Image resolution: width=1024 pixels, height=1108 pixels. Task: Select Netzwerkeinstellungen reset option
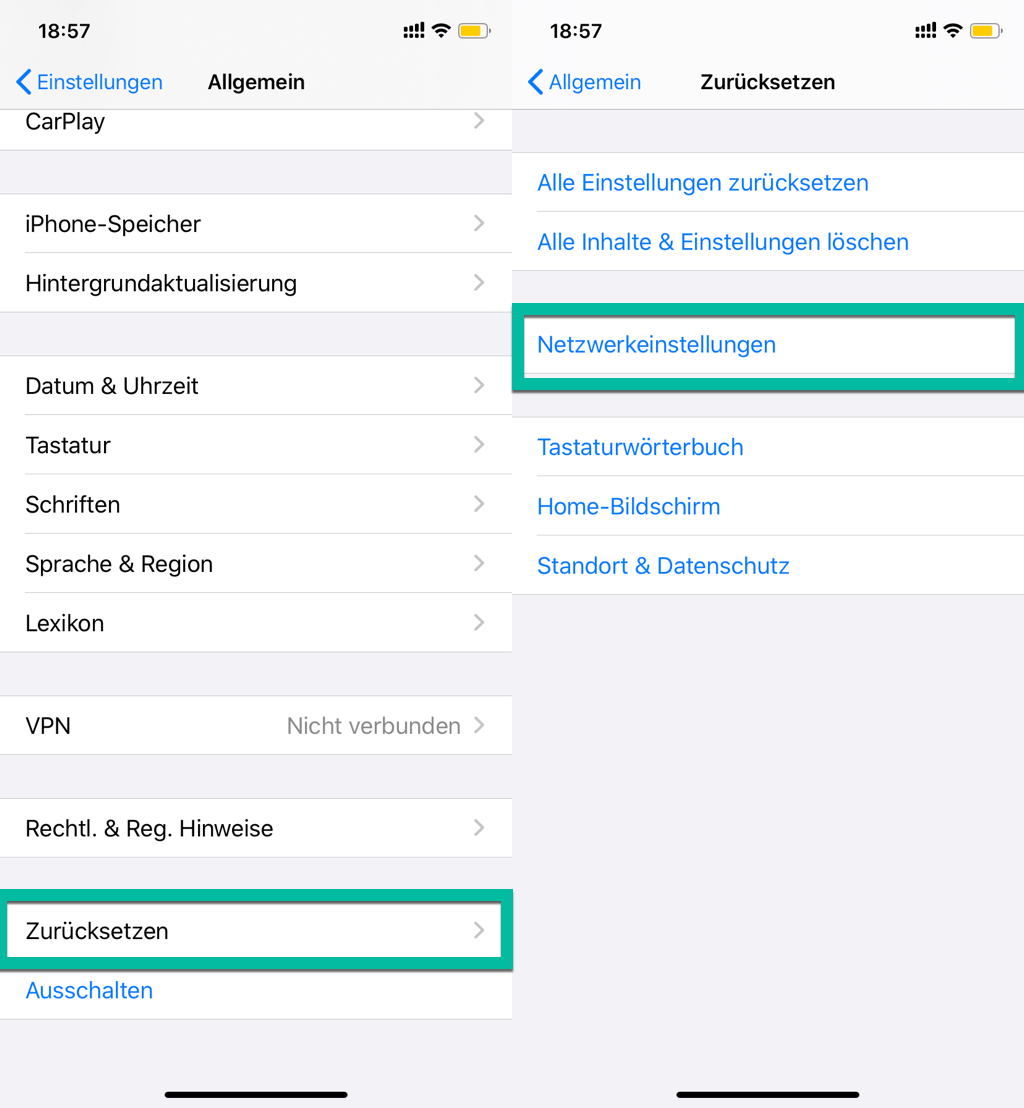(769, 345)
